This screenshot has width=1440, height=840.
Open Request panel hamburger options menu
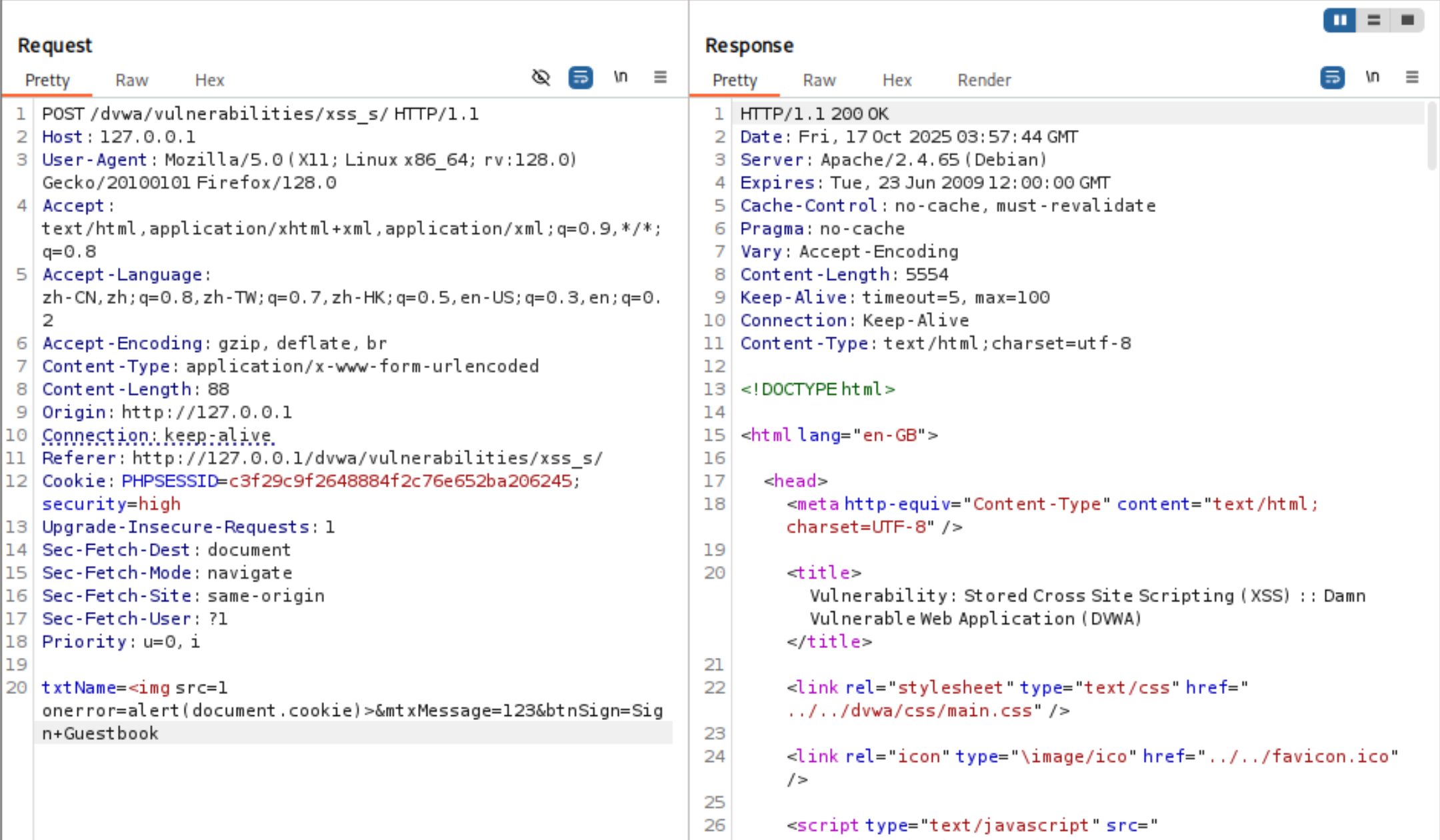[x=660, y=77]
